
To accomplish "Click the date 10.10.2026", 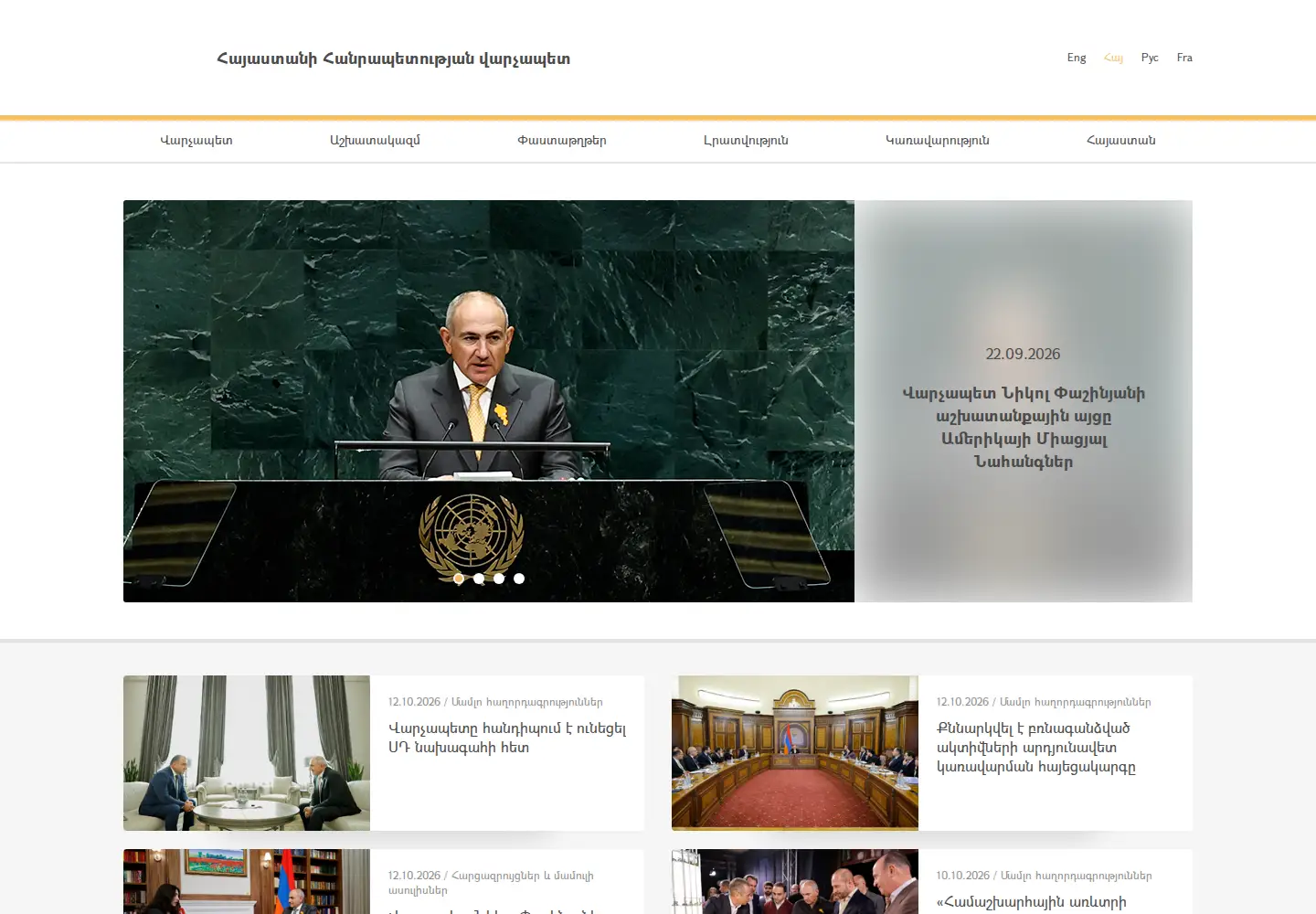I will click(962, 876).
